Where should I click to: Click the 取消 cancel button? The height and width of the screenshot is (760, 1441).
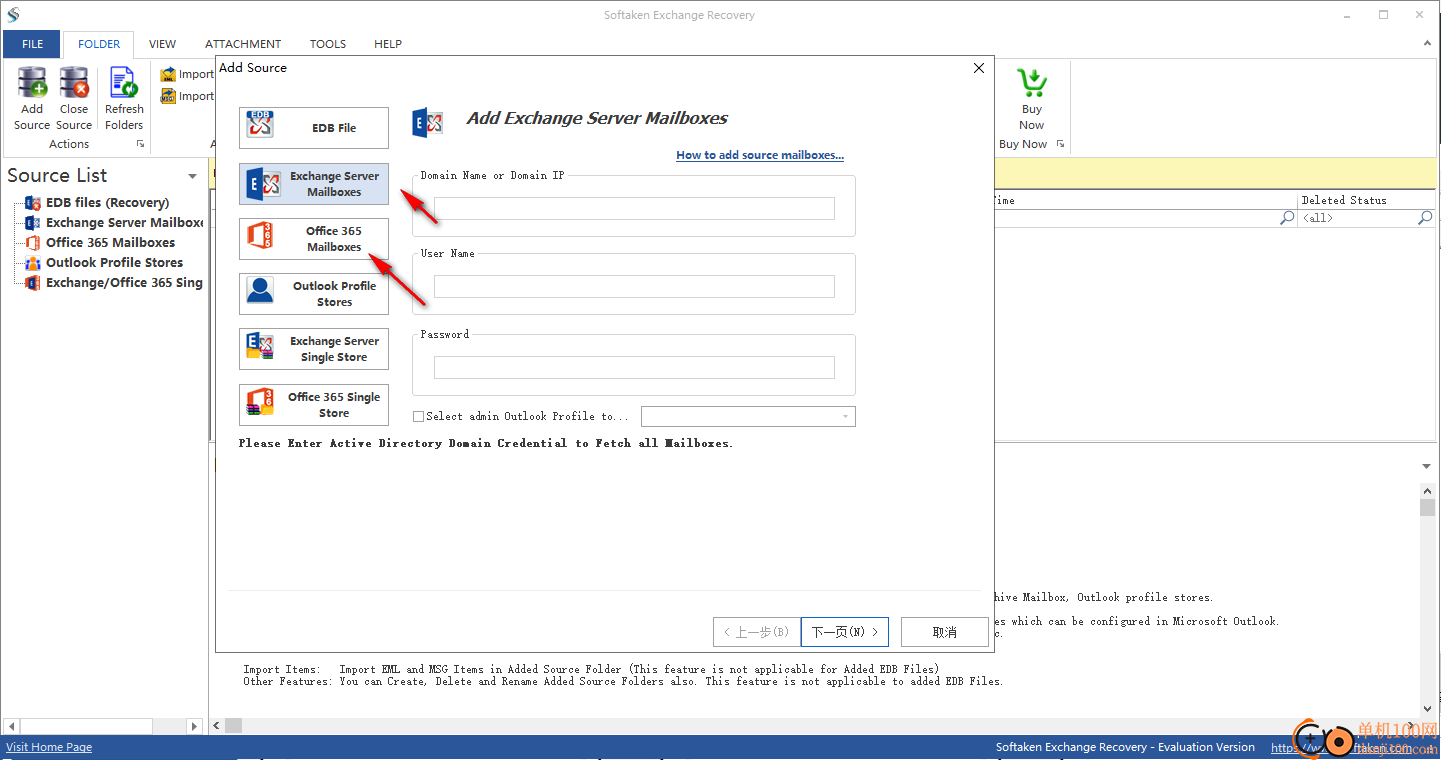(x=945, y=632)
